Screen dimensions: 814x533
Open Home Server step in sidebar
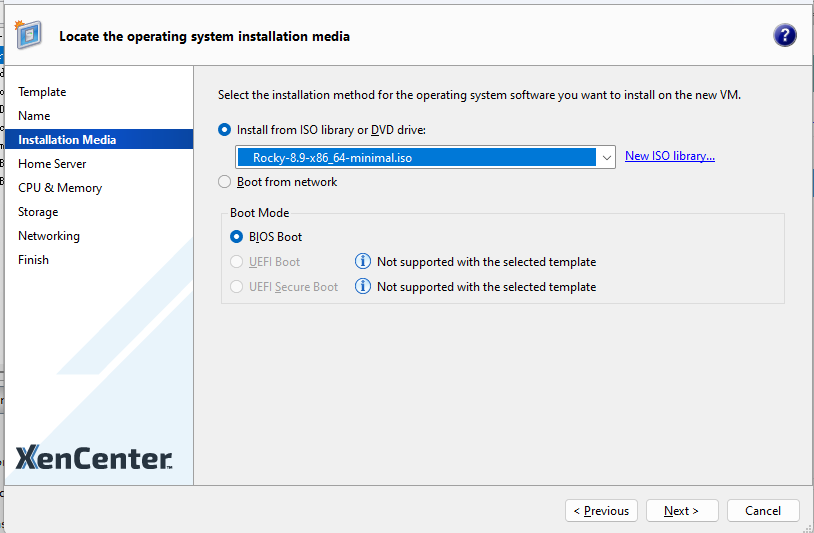tap(52, 164)
